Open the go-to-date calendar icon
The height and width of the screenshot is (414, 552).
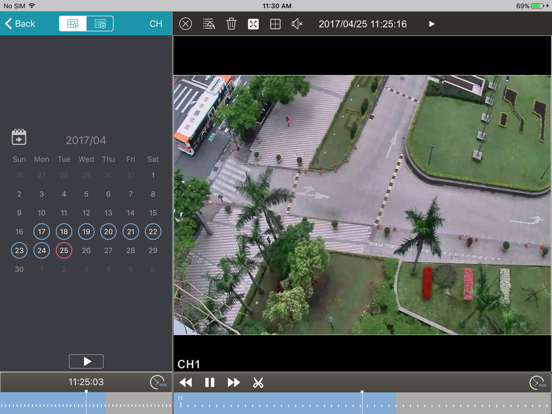click(19, 137)
